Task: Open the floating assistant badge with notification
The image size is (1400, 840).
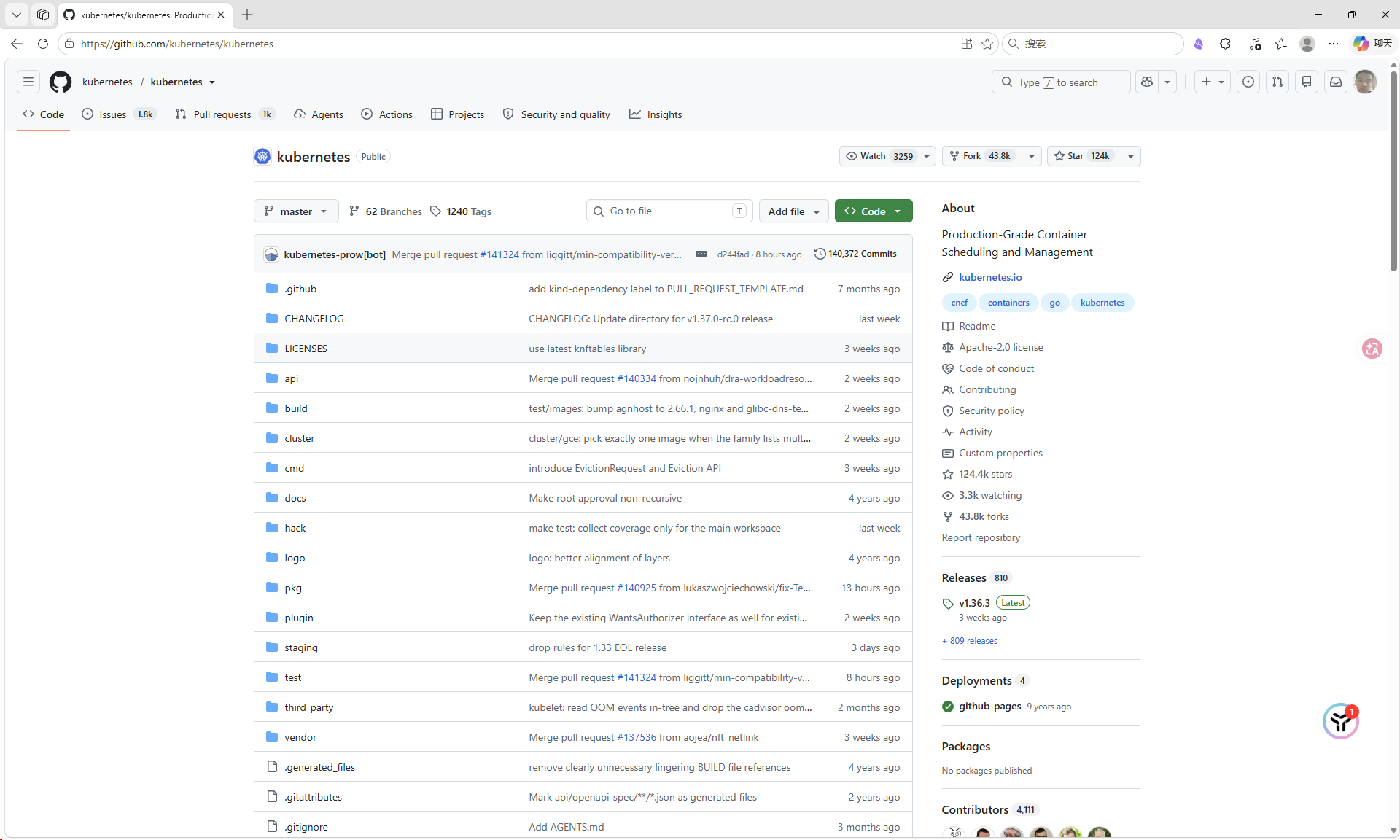Action: point(1341,721)
